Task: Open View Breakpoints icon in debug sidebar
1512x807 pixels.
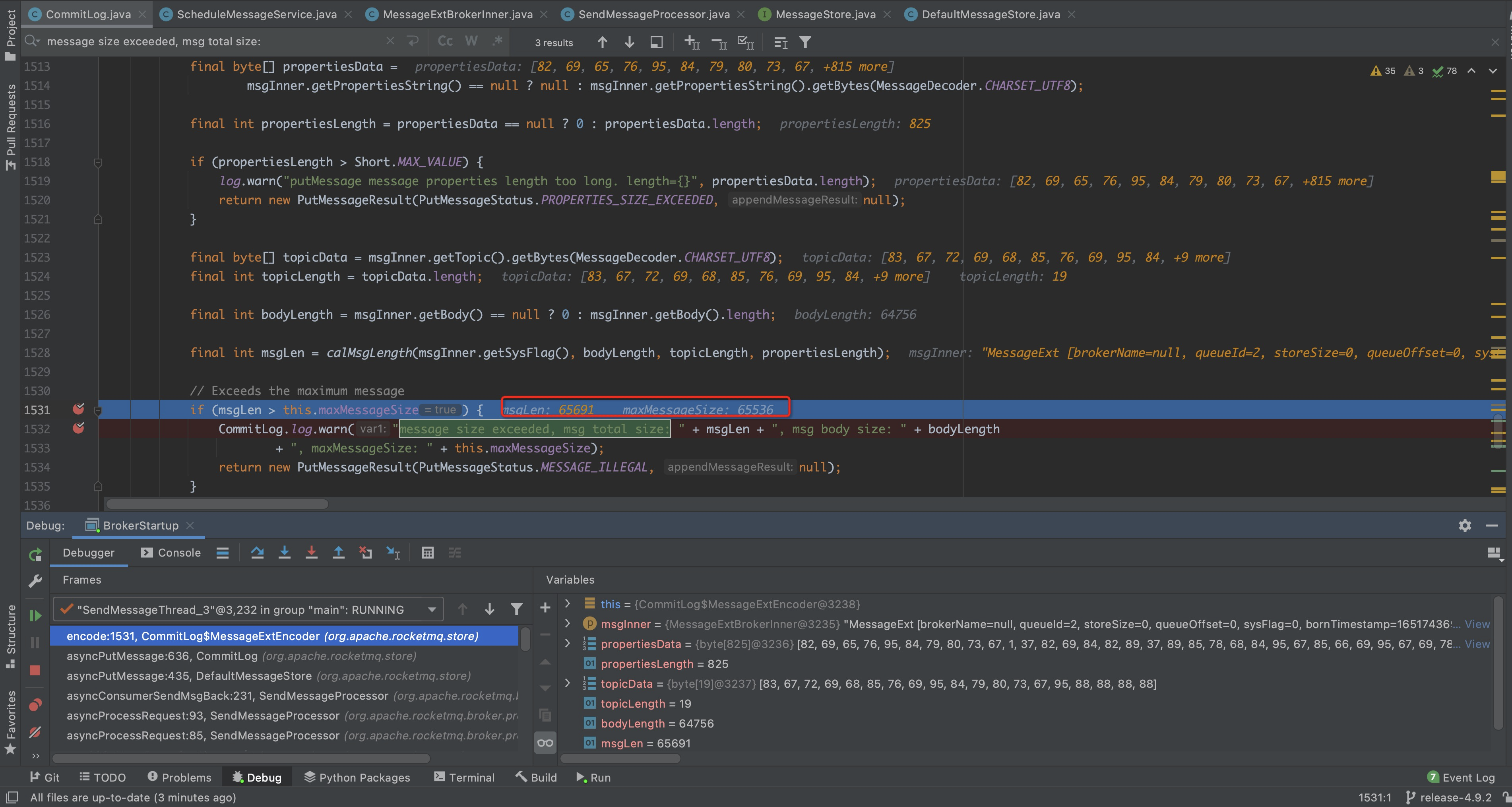Action: tap(35, 704)
